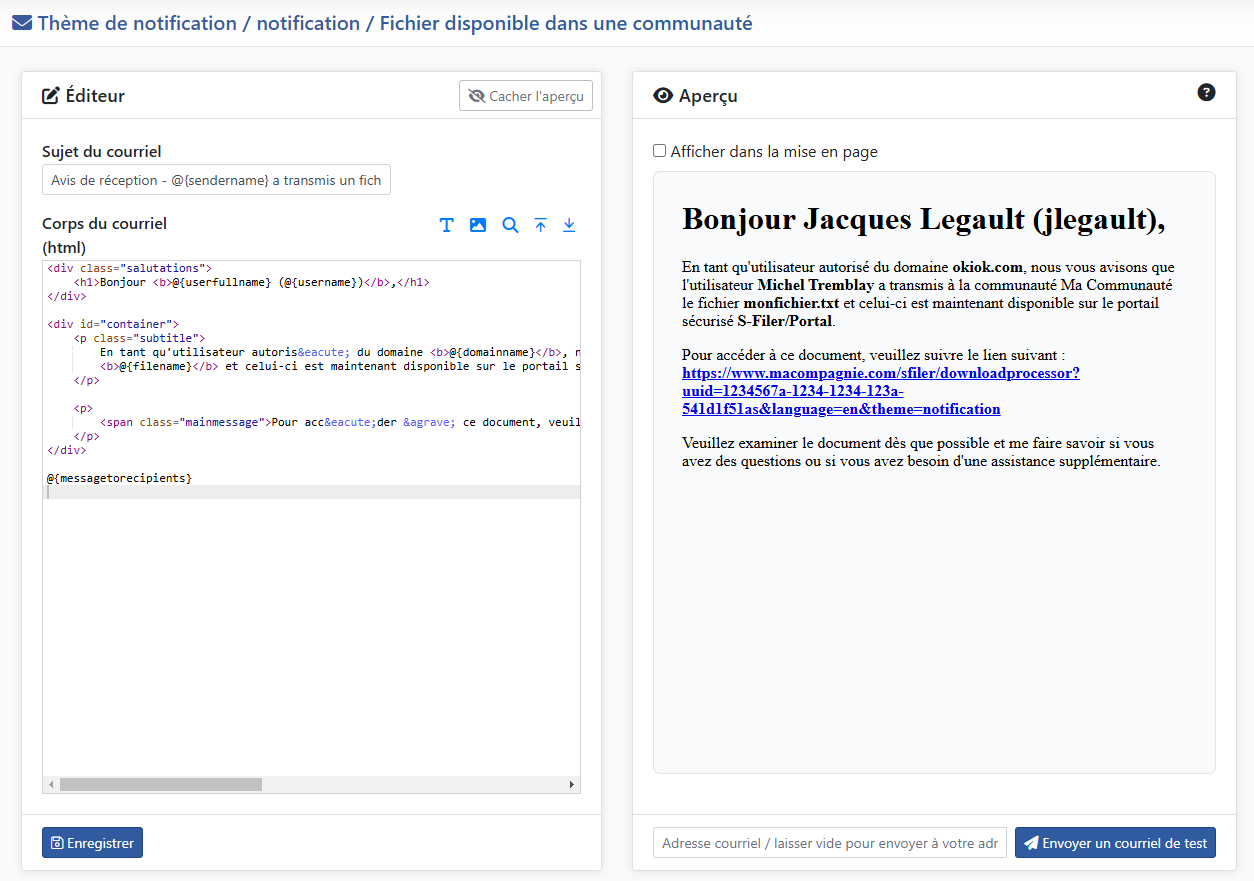Click Envoyer un courriel de test button

tap(1115, 843)
